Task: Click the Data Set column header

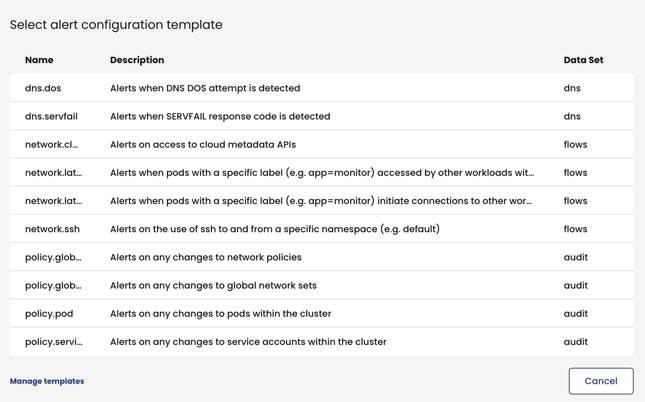Action: (x=583, y=60)
